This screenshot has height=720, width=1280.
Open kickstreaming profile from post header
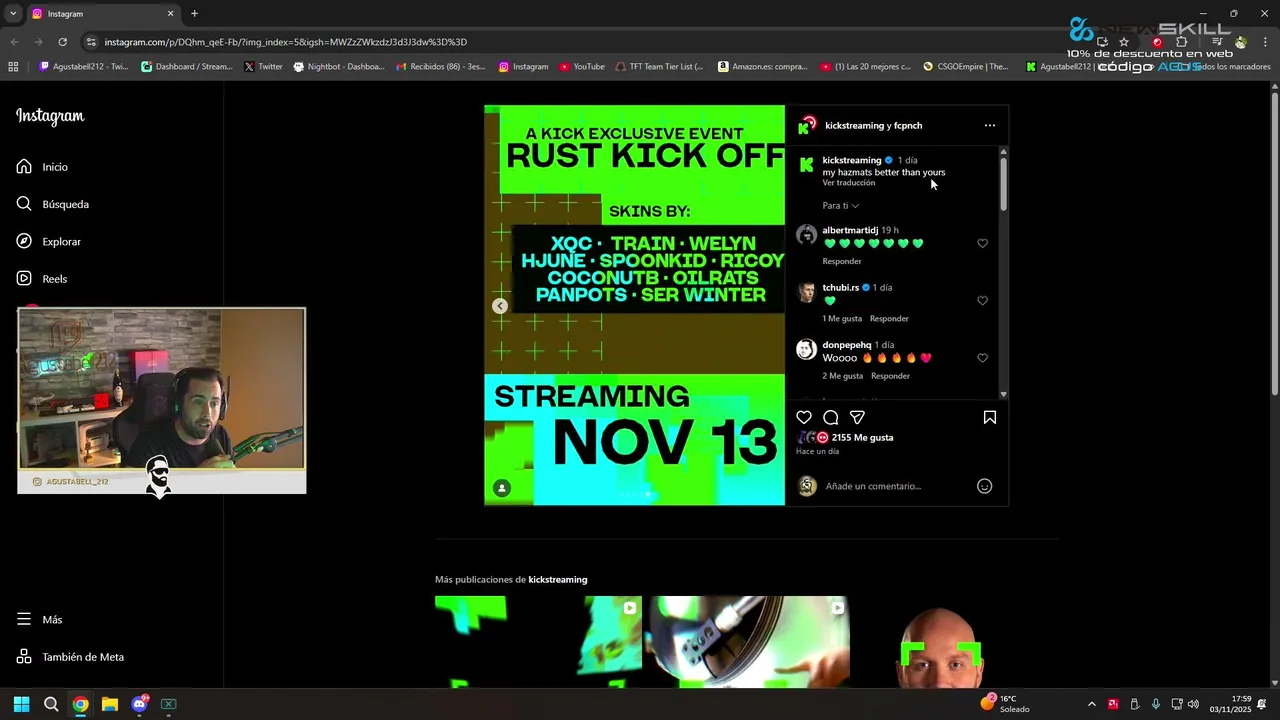click(853, 125)
